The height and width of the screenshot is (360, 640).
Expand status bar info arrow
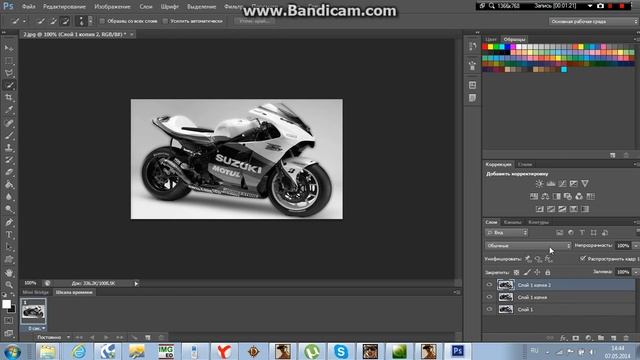tap(136, 283)
